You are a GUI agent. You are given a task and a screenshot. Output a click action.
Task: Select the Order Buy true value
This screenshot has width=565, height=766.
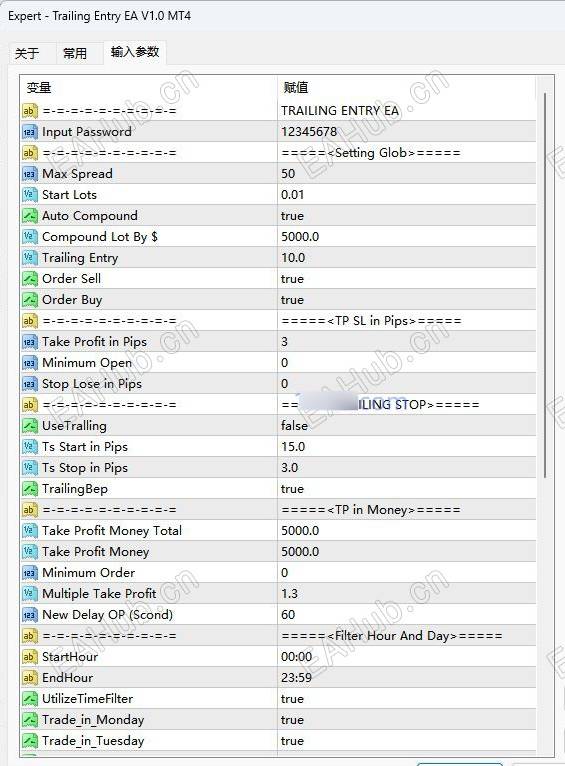(292, 300)
